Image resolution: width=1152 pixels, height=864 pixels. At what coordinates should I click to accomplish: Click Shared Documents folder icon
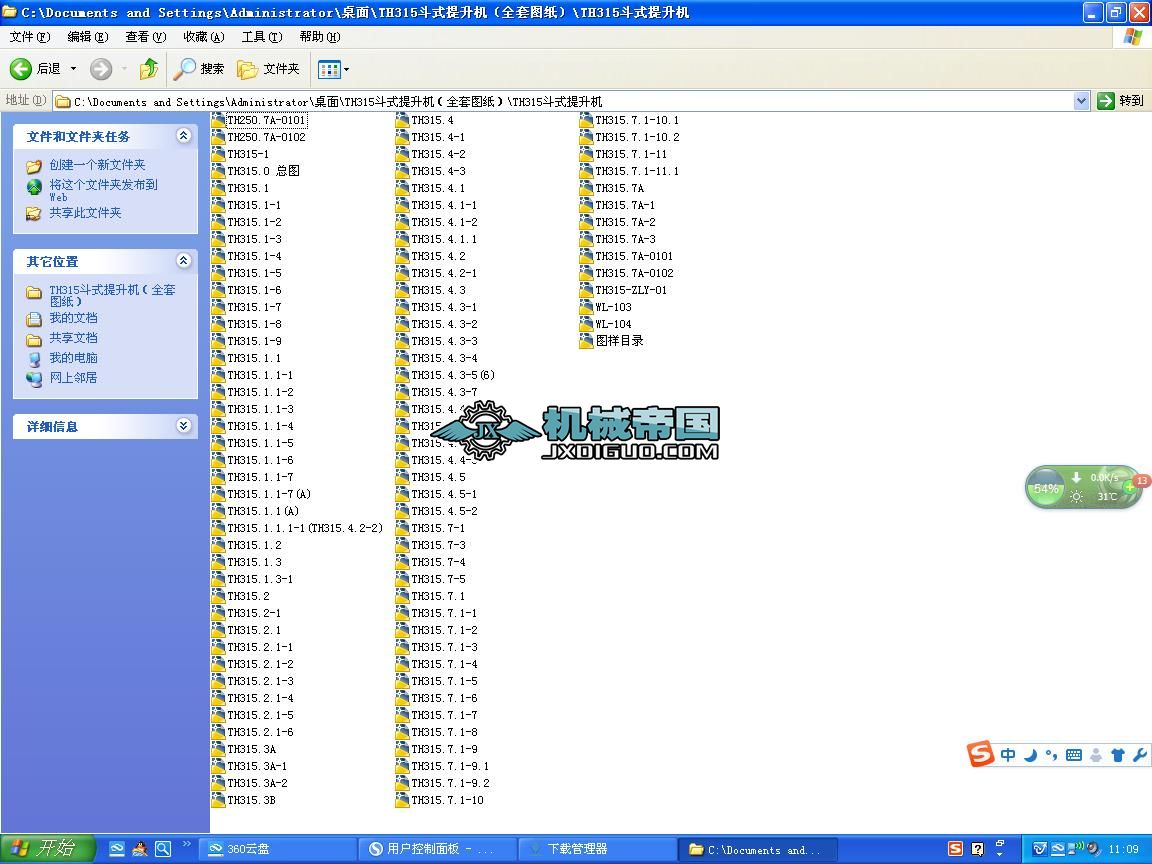(34, 339)
